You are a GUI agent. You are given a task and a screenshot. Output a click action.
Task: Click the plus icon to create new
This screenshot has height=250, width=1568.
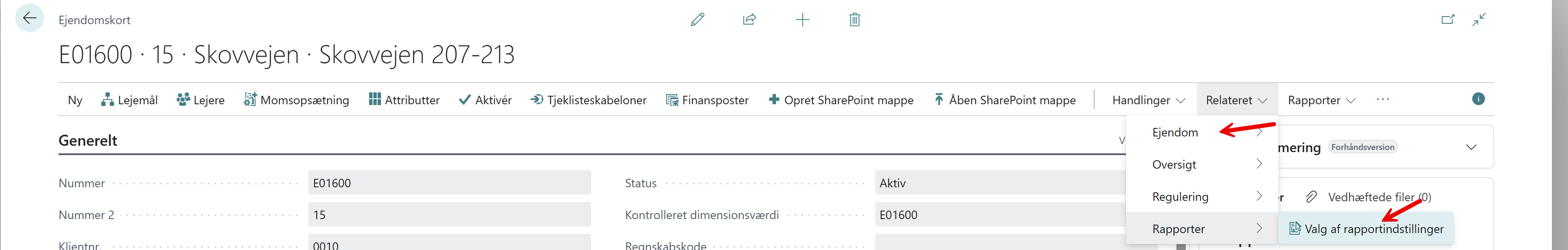coord(802,19)
